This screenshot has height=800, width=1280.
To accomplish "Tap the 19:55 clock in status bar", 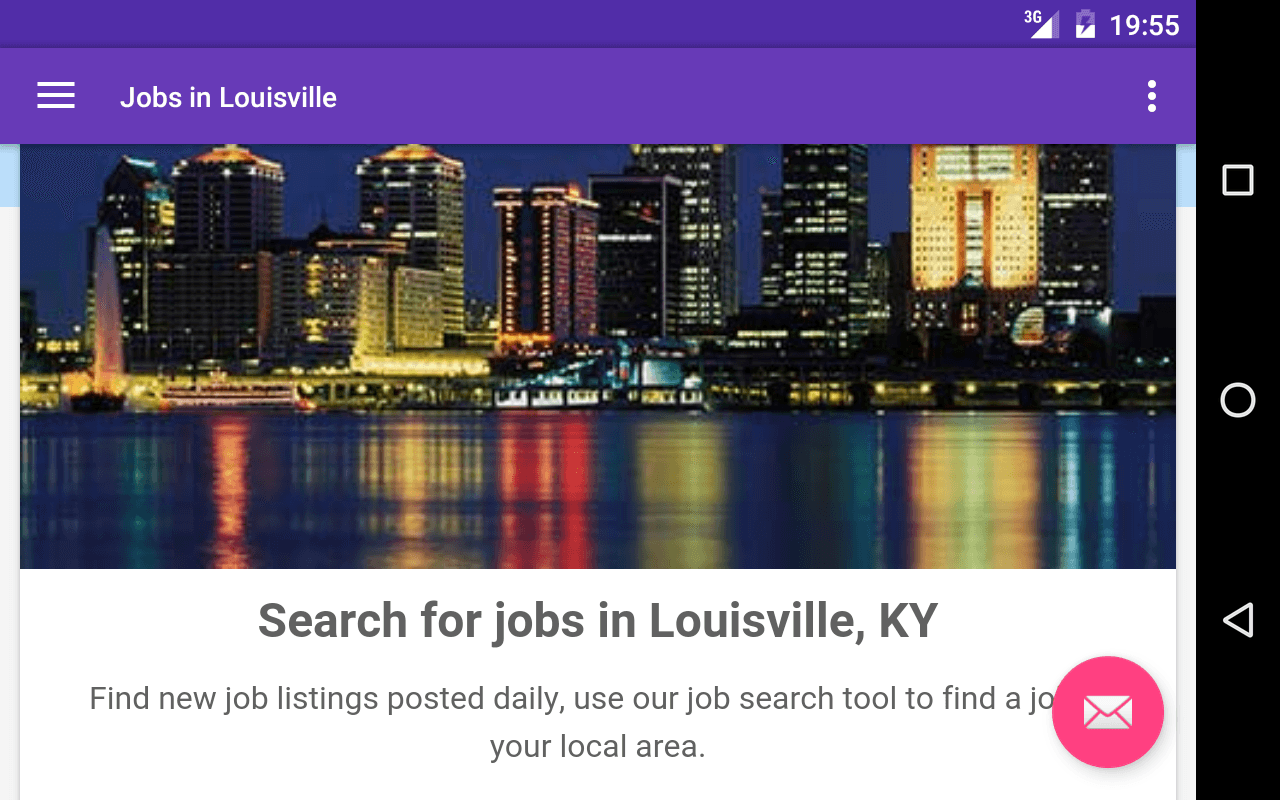I will [1145, 25].
